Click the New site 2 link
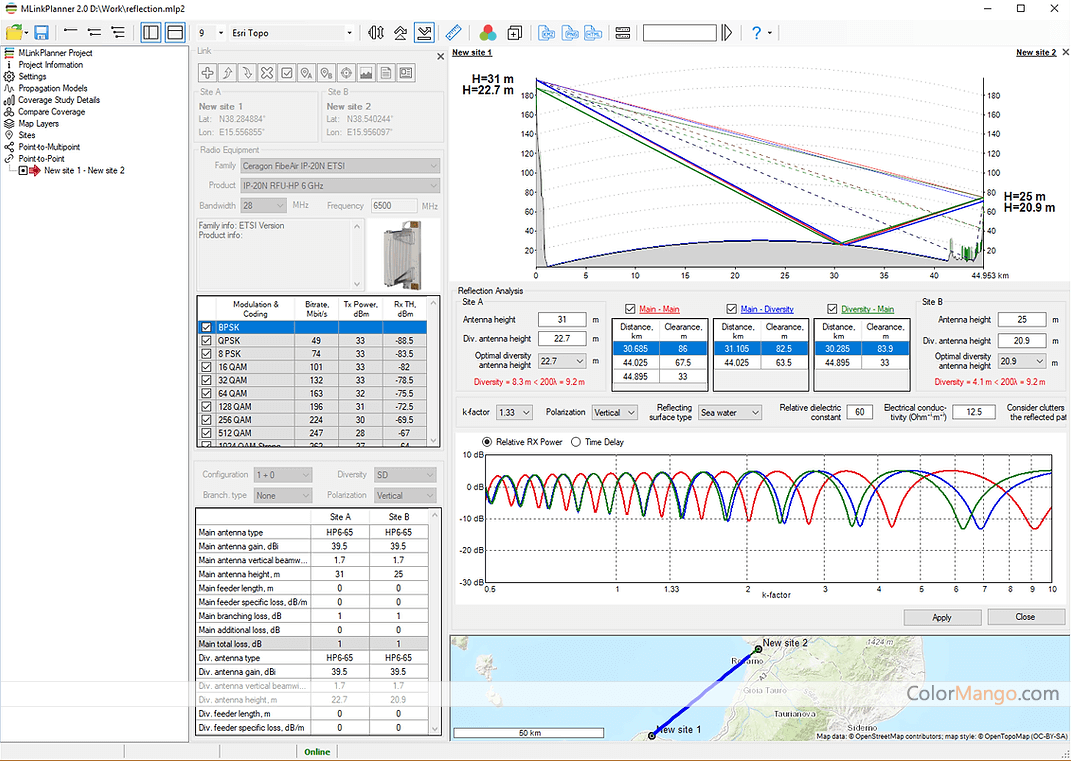This screenshot has height=761, width=1071. (1035, 52)
